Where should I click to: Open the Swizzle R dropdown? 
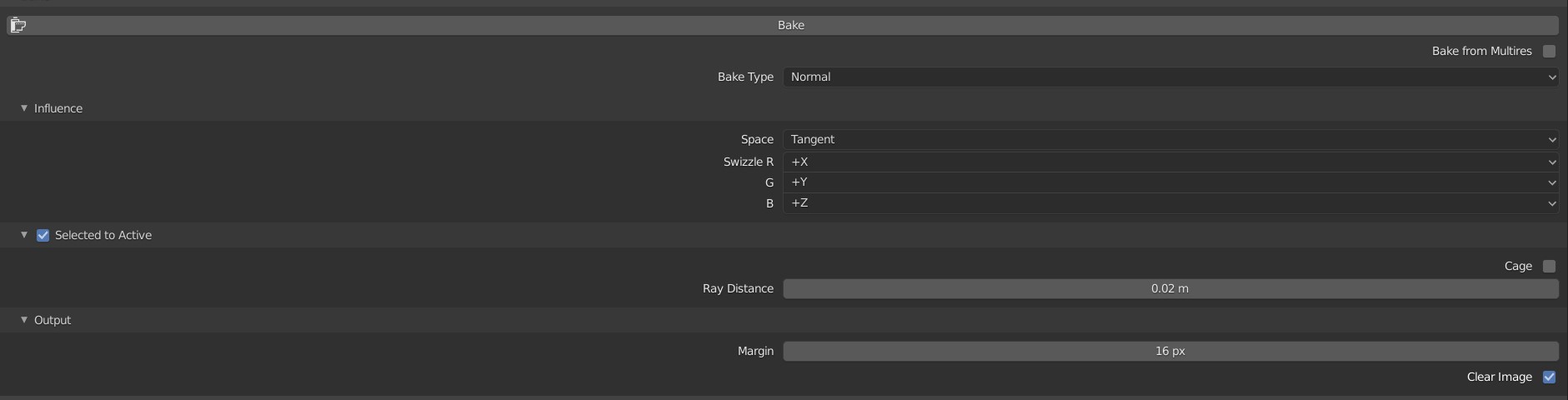pyautogui.click(x=1170, y=162)
